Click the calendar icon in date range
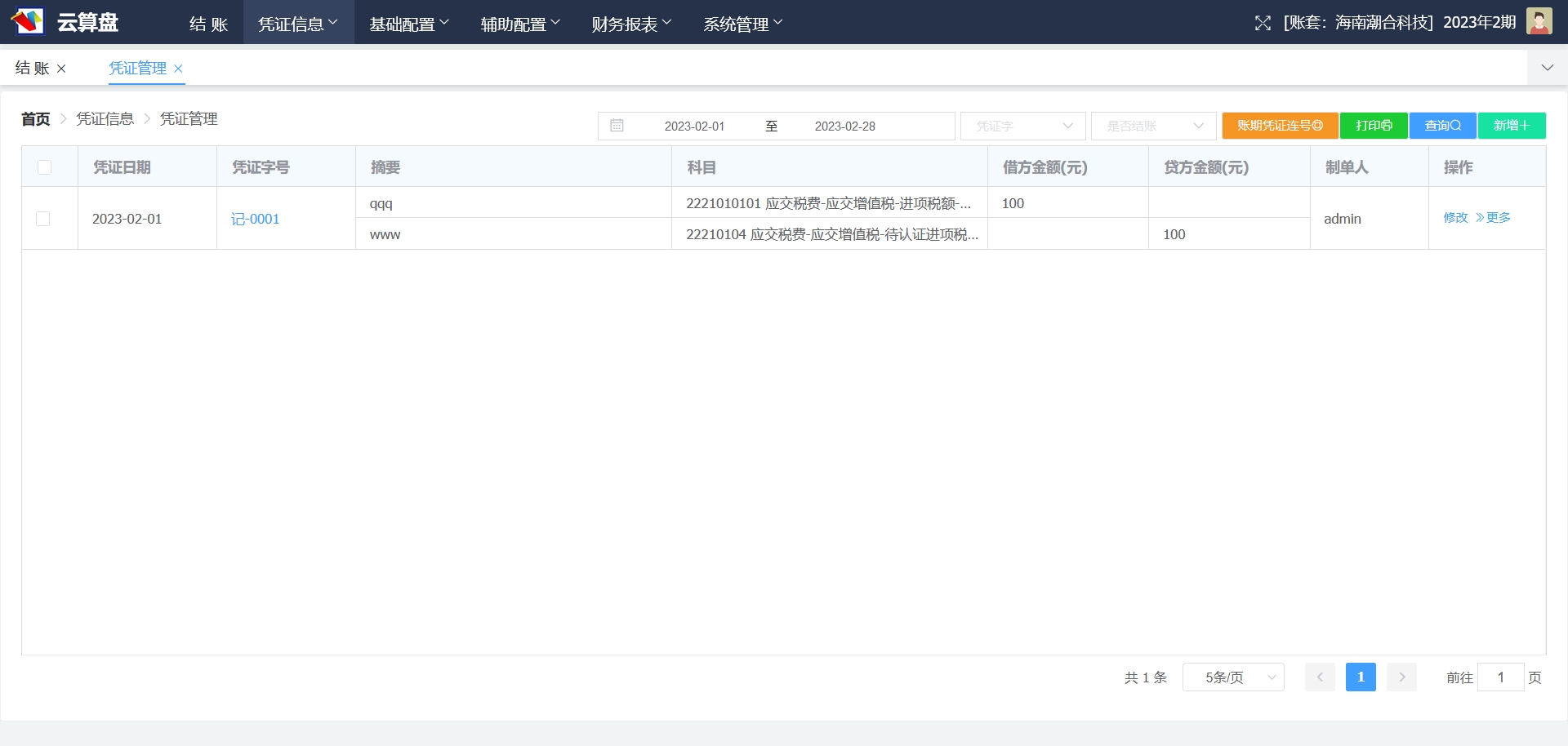 click(617, 126)
